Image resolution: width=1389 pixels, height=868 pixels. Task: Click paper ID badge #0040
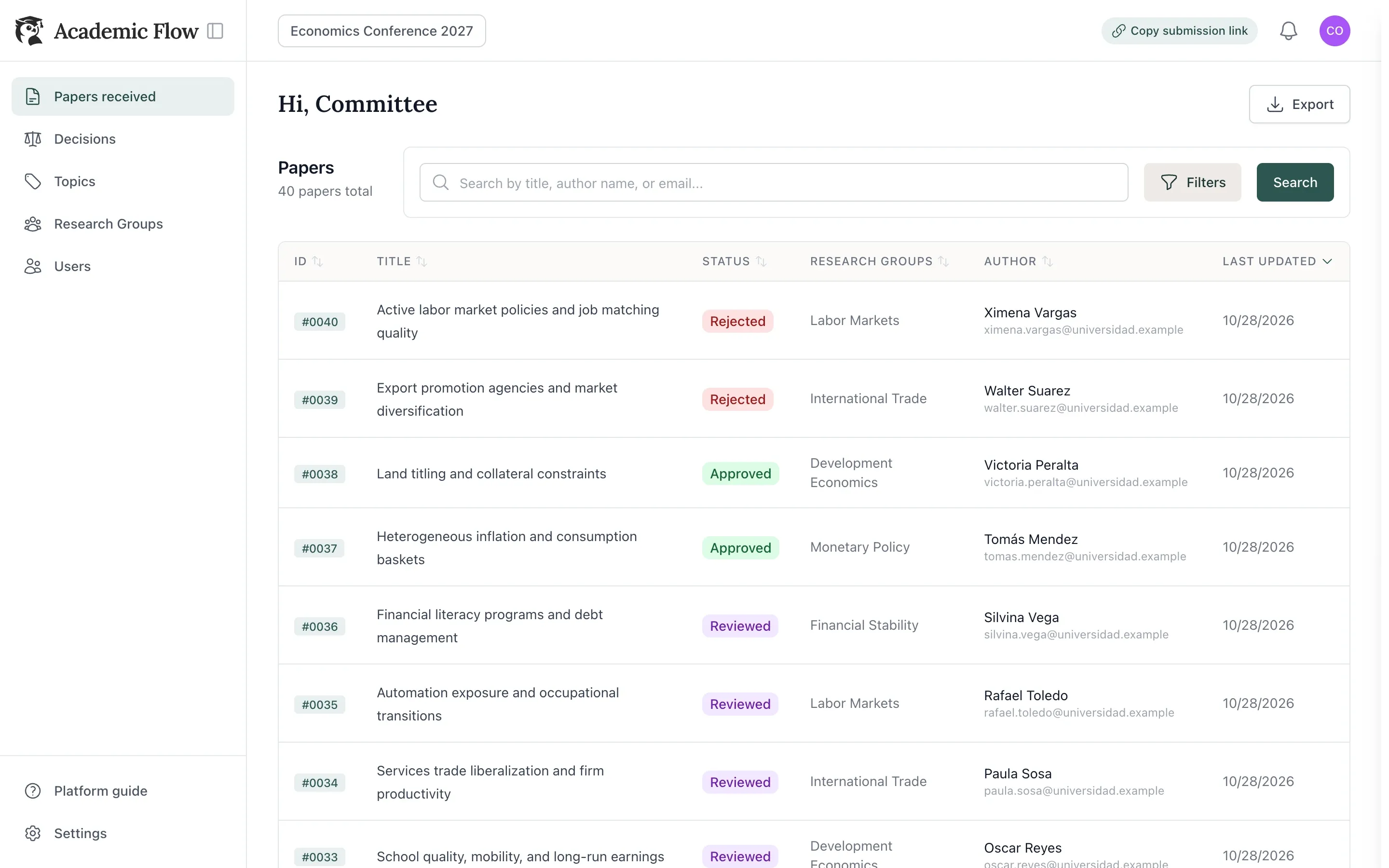point(320,322)
